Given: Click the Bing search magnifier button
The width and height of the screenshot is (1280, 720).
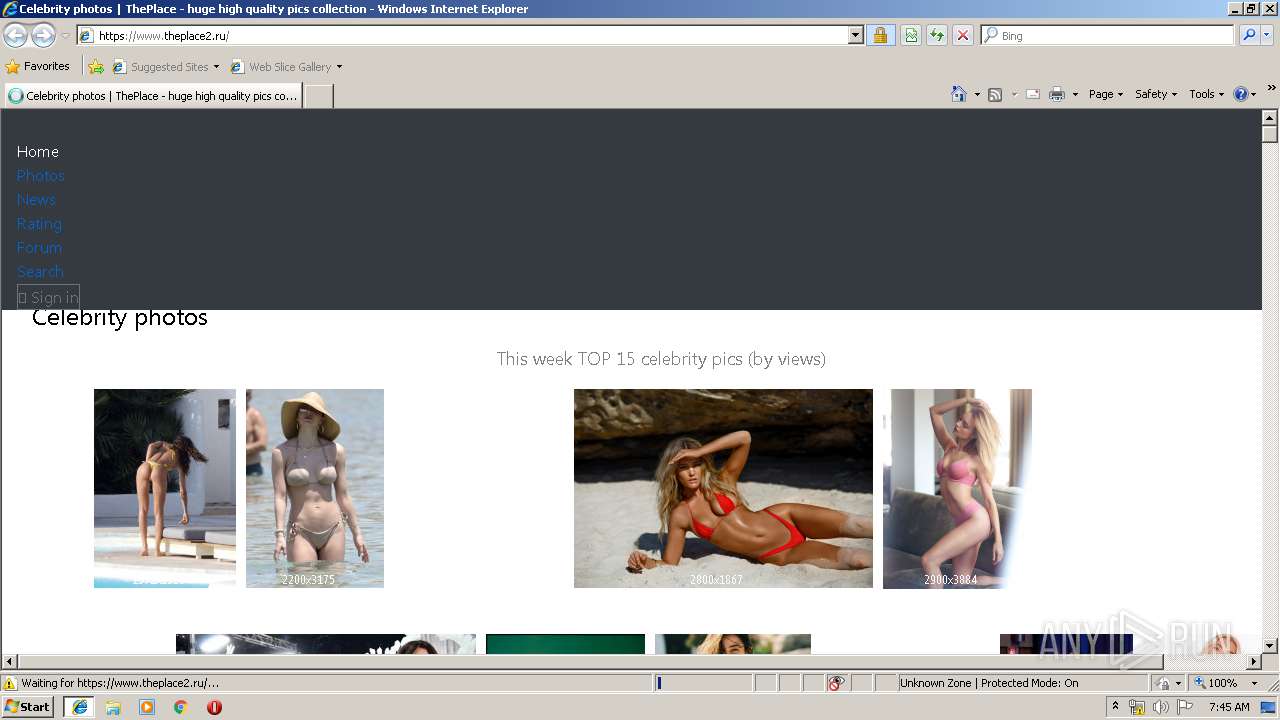Looking at the screenshot, I should 1249,35.
